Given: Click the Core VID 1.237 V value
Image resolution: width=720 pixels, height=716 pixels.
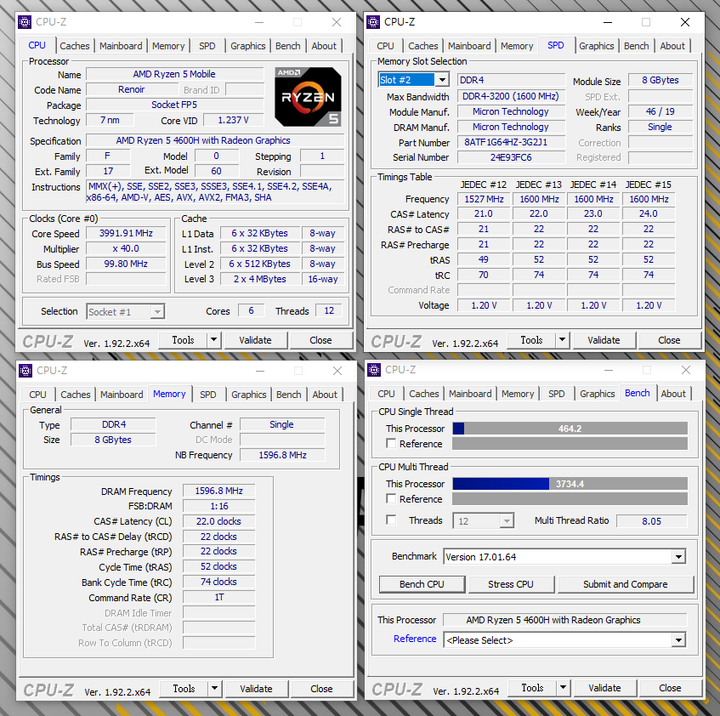Looking at the screenshot, I should click(x=233, y=120).
